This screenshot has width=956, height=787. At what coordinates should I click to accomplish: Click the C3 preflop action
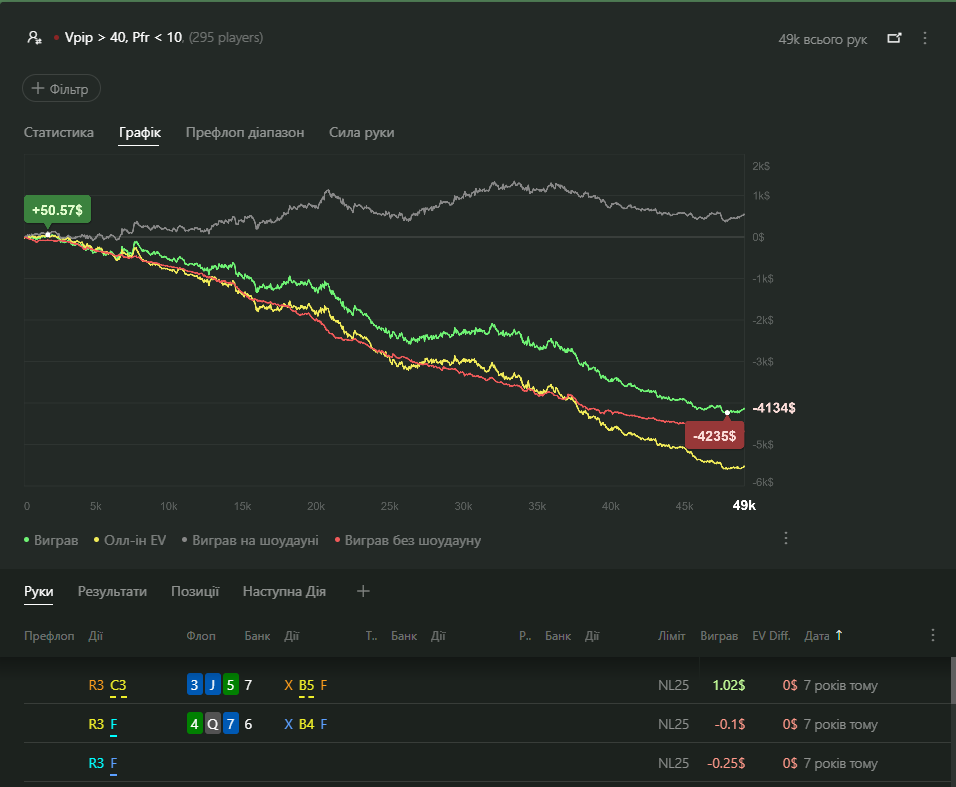[118, 685]
